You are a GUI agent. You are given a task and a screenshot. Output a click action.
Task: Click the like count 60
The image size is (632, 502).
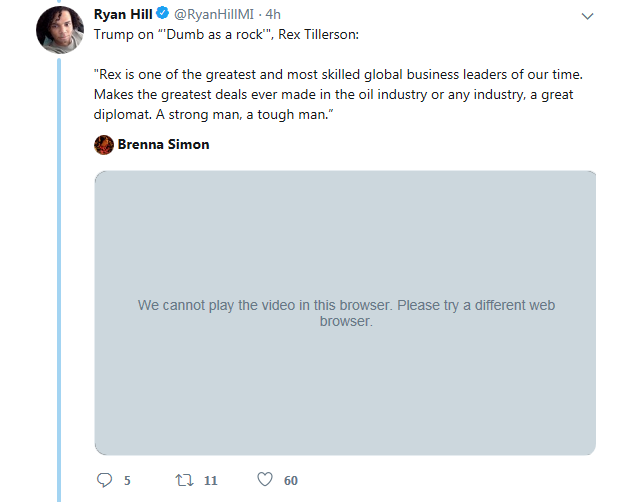pos(290,481)
